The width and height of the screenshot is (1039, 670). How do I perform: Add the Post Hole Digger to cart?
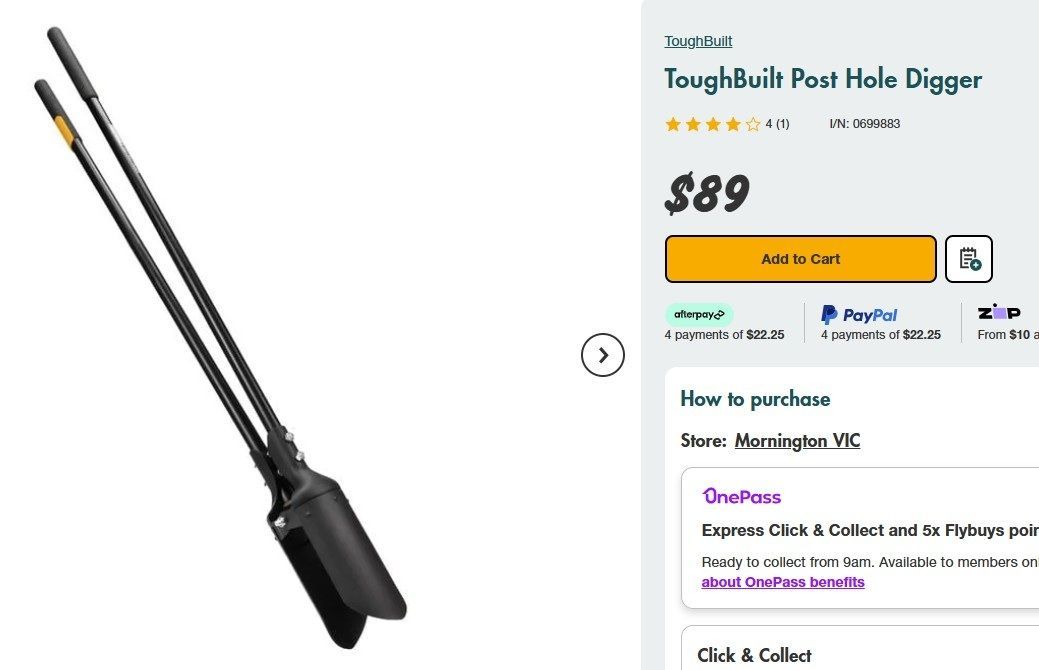tap(800, 259)
